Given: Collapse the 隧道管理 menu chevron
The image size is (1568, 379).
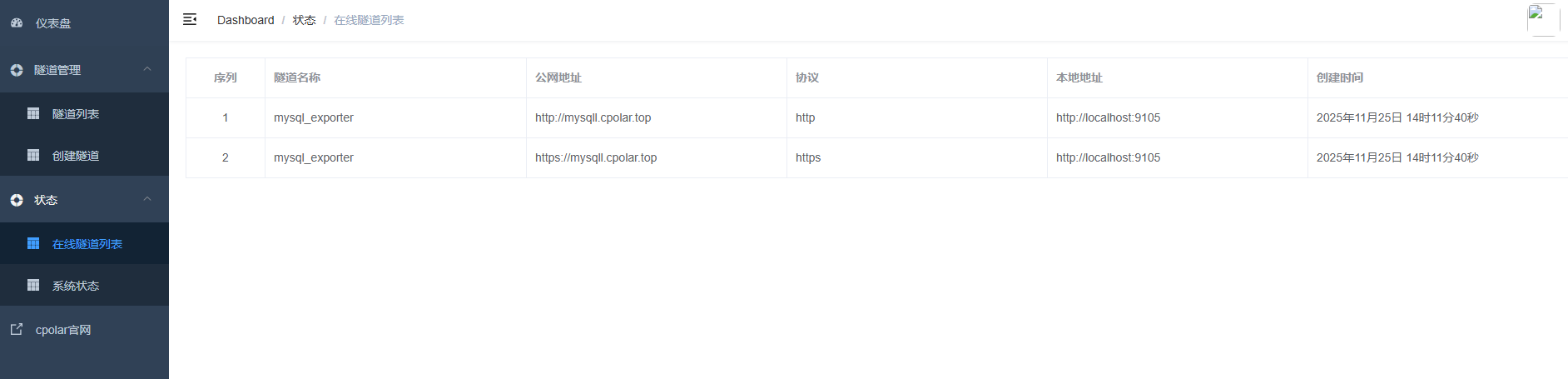Looking at the screenshot, I should 147,69.
